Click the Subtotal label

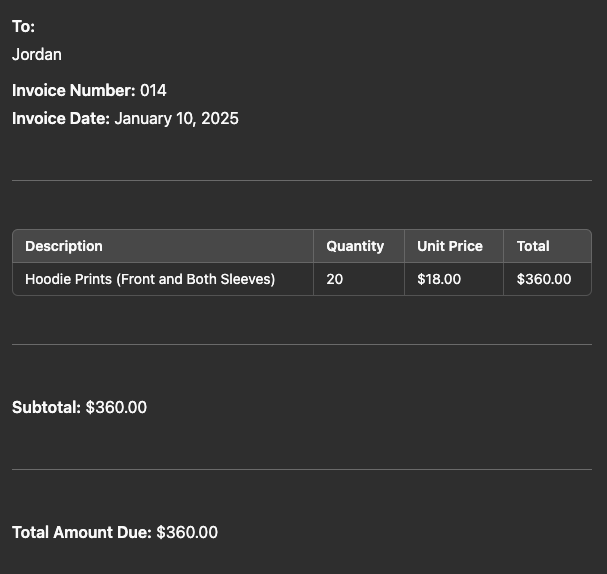[x=46, y=407]
